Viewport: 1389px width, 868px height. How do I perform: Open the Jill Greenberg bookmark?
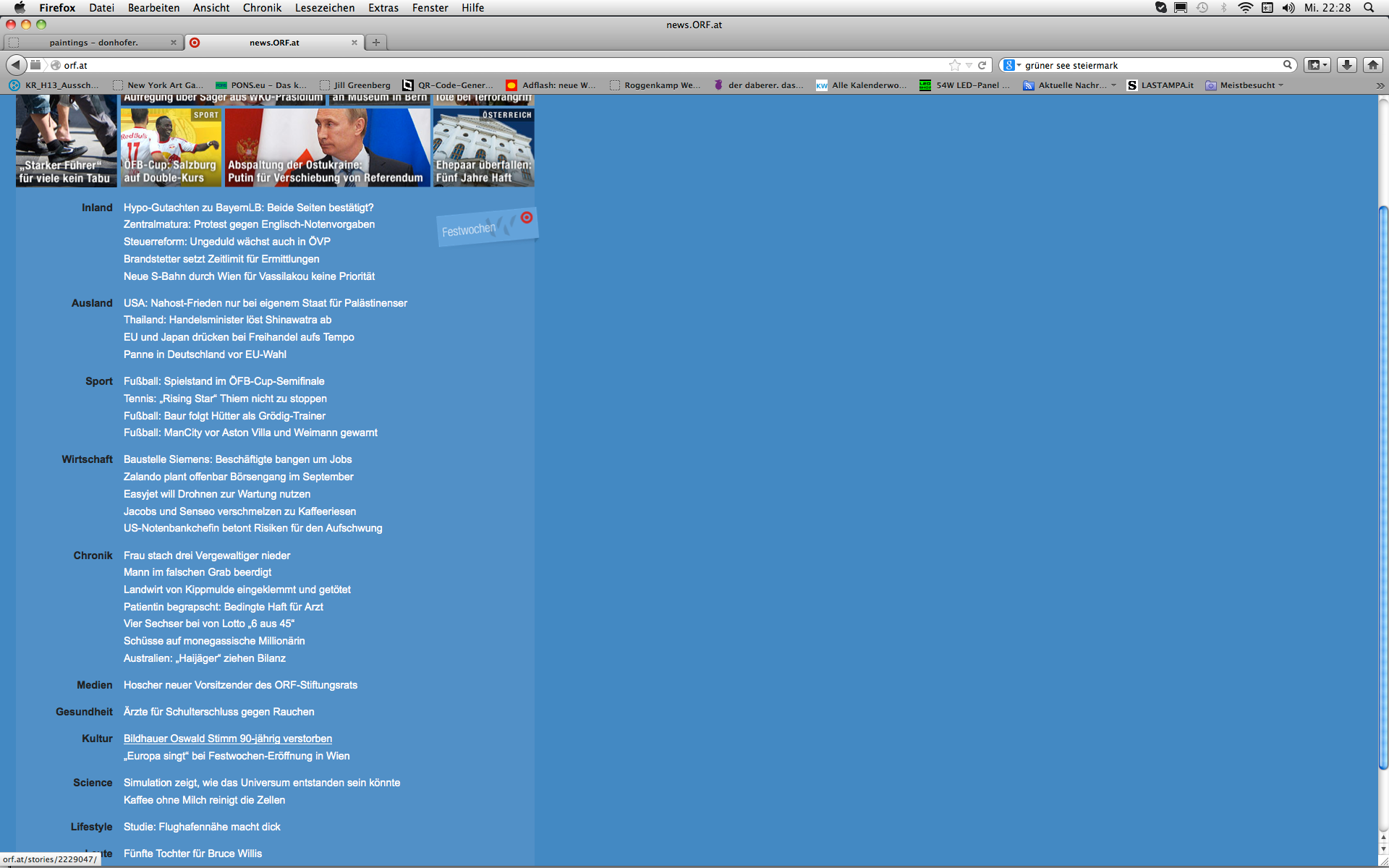355,85
